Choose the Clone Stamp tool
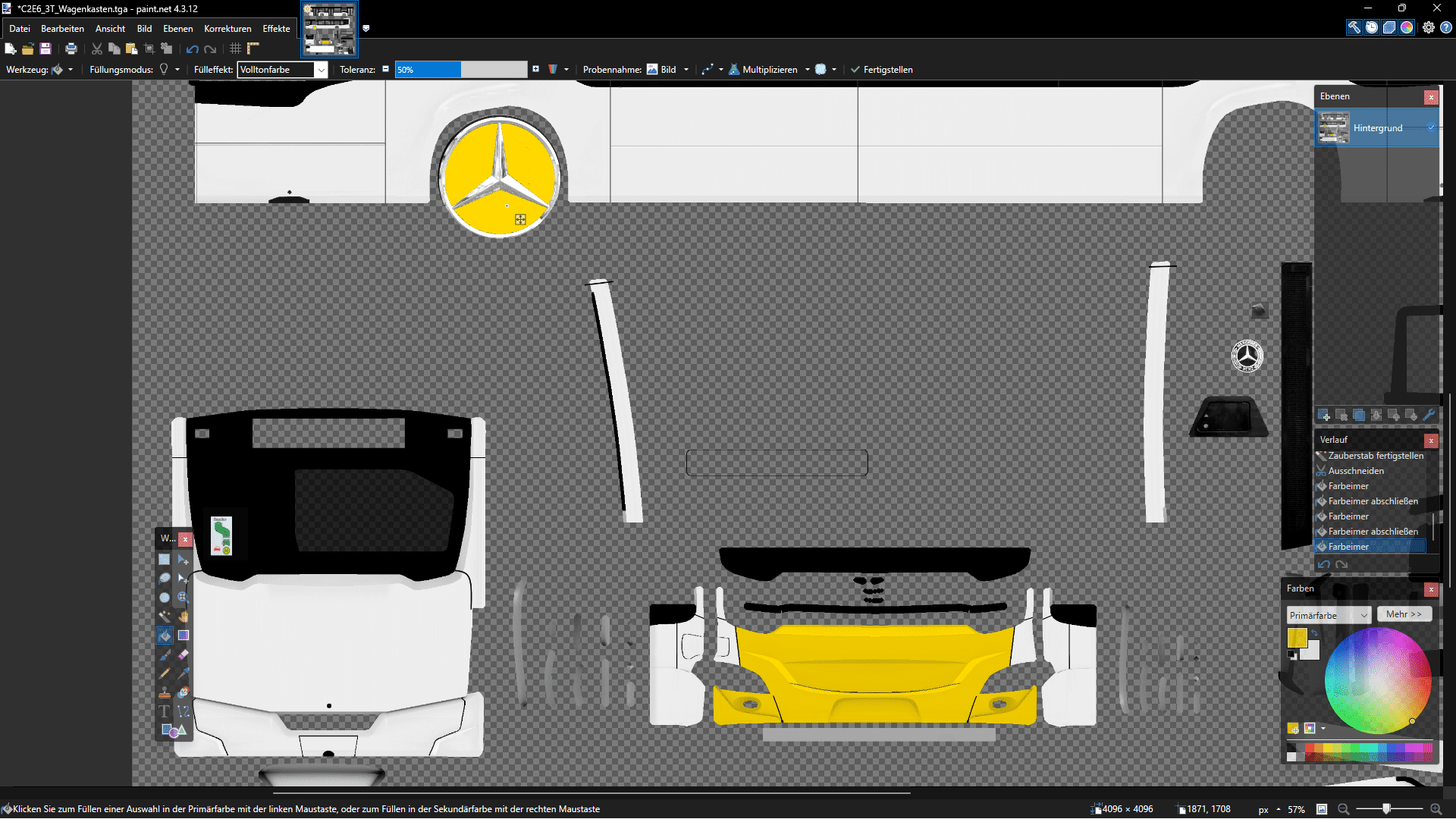1456x819 pixels. tap(165, 692)
